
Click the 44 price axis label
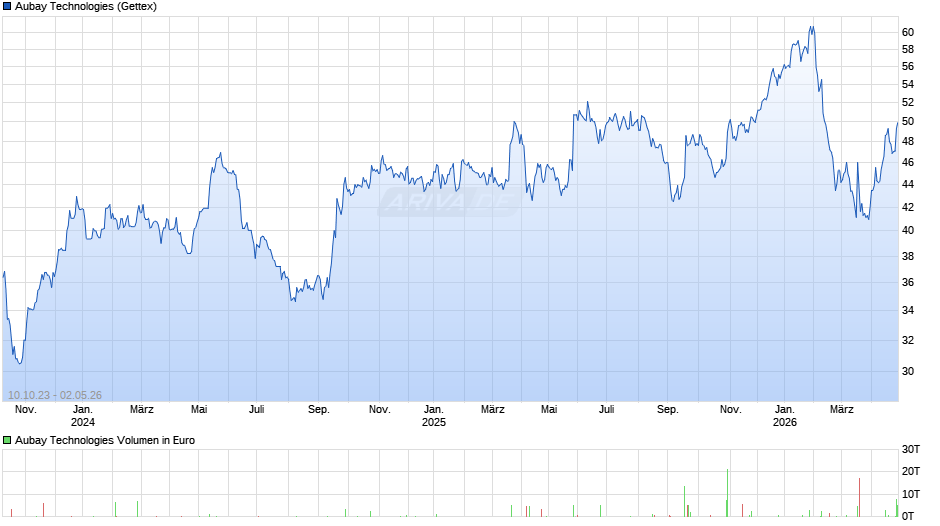click(x=908, y=184)
